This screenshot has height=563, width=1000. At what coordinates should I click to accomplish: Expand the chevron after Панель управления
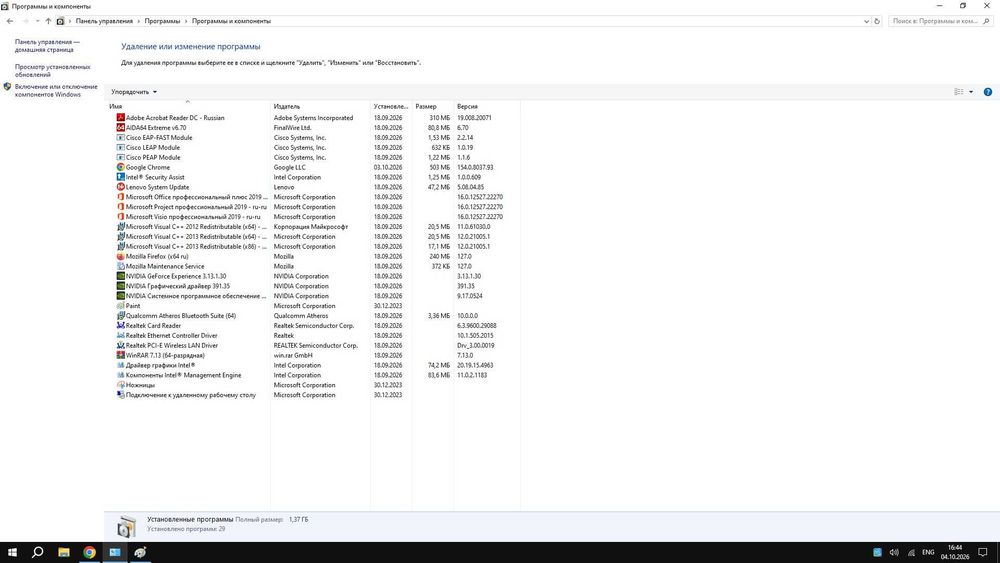click(x=138, y=21)
